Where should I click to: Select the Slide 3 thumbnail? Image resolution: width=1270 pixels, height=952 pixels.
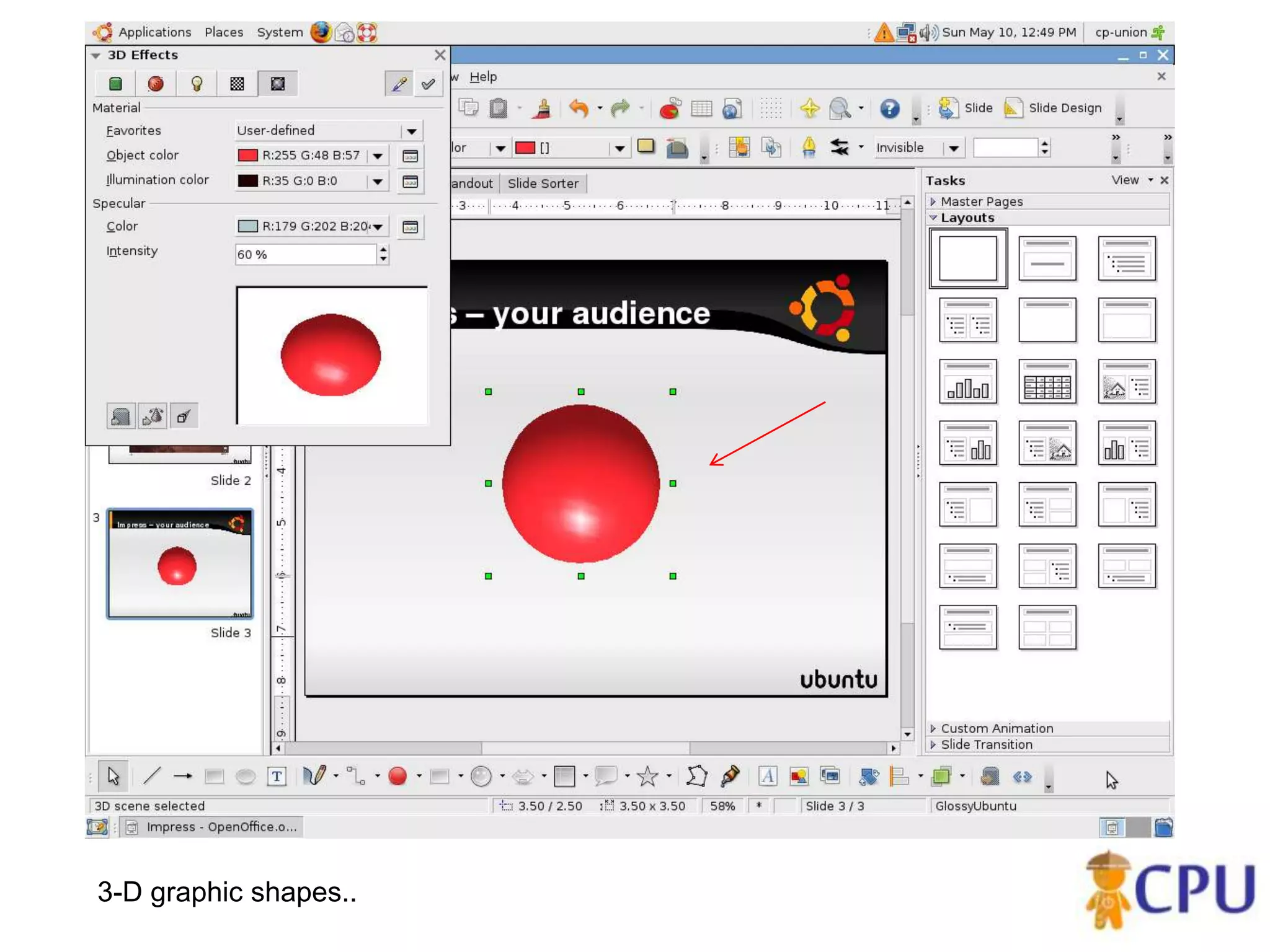(x=180, y=564)
